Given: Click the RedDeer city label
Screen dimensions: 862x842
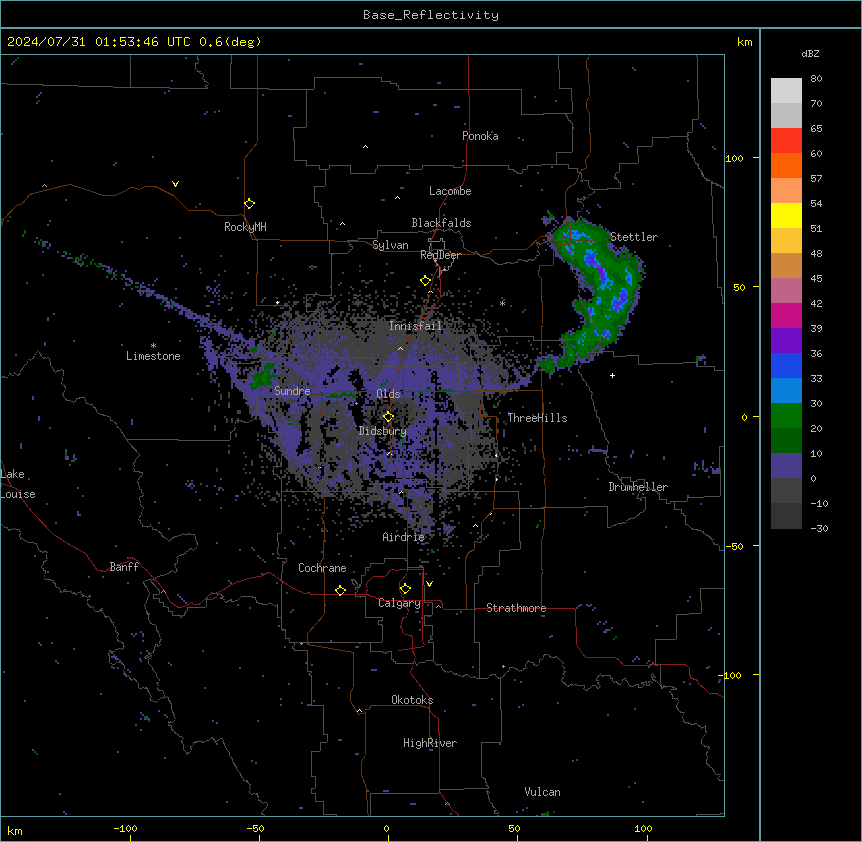Looking at the screenshot, I should point(440,255).
